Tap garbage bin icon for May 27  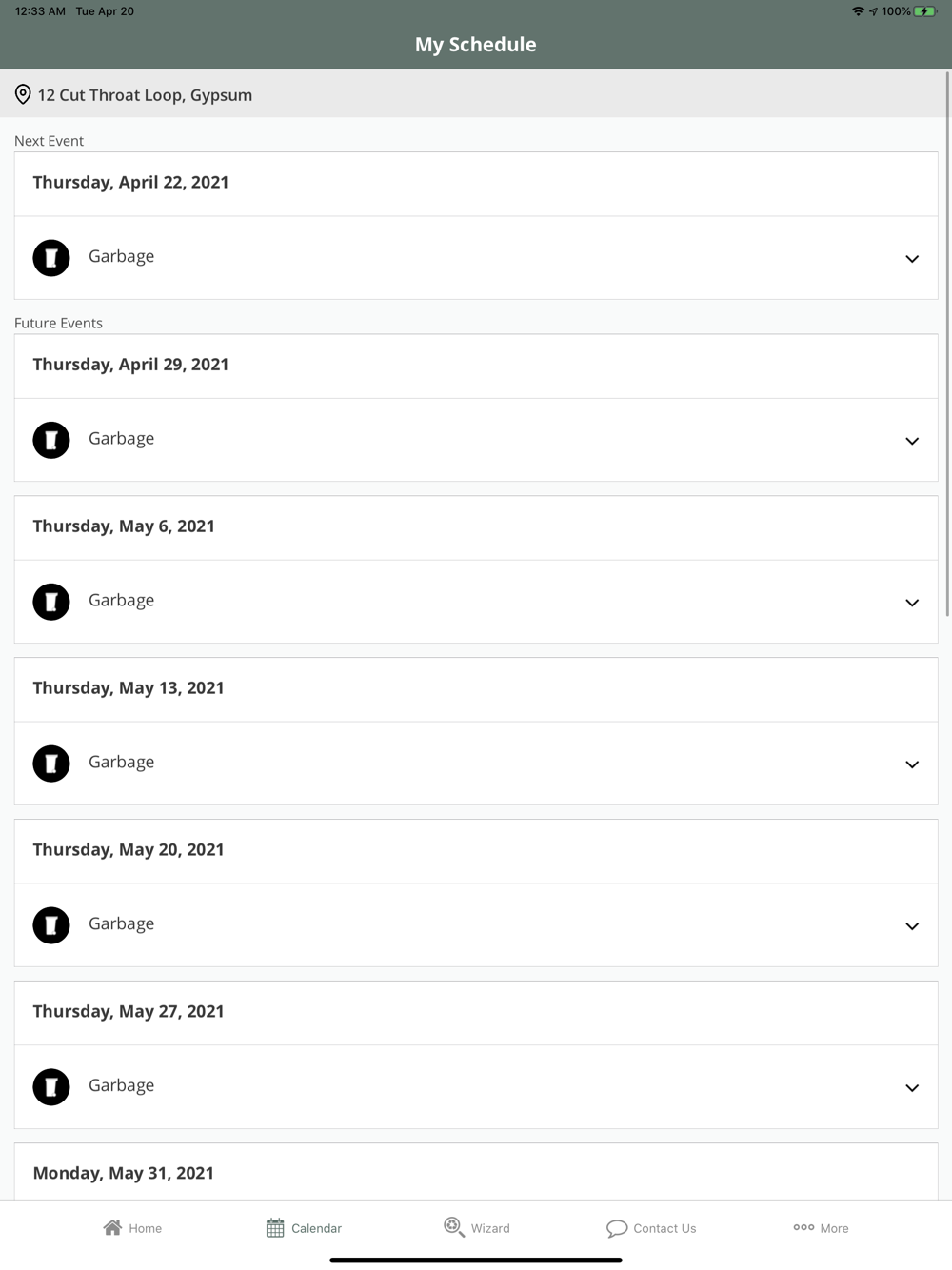[x=51, y=1087]
